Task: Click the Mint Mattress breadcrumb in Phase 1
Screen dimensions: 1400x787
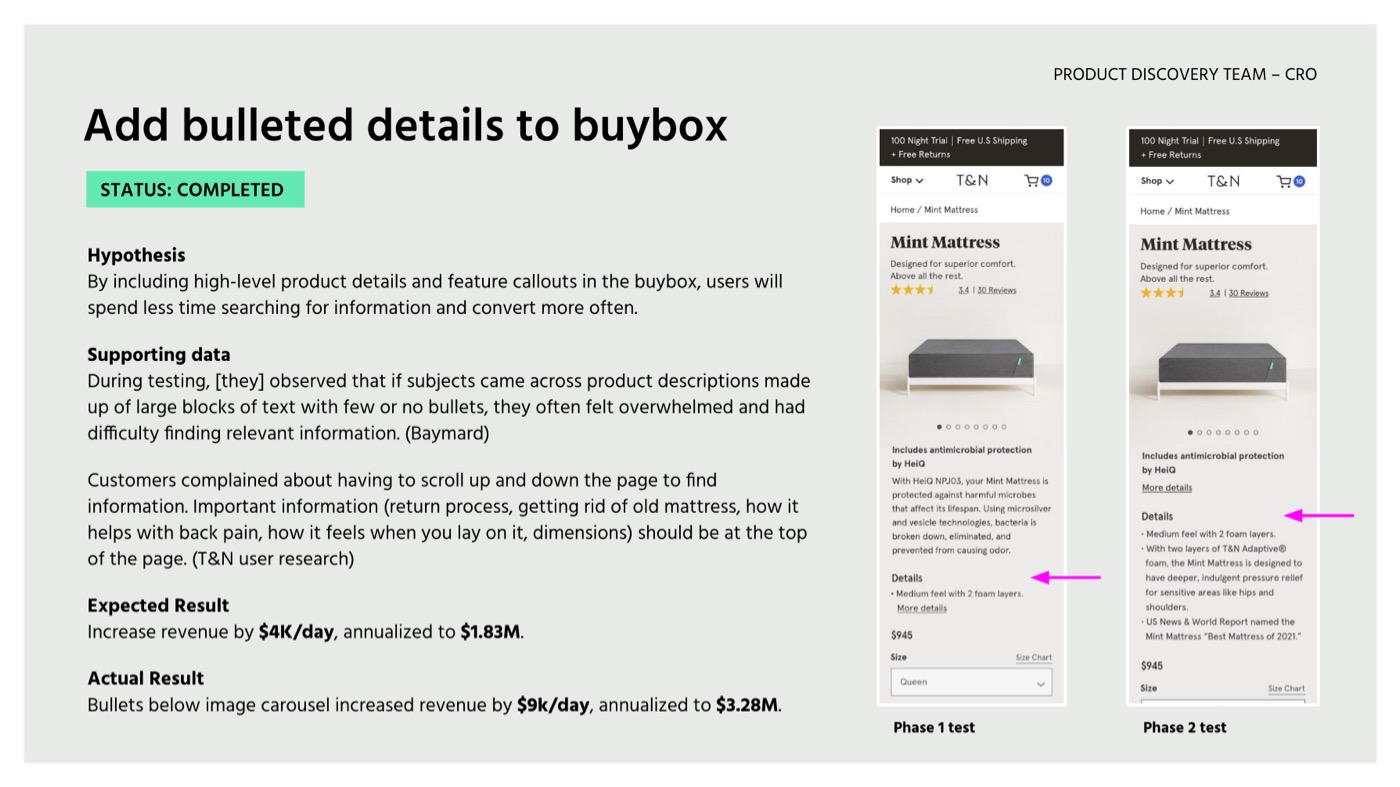Action: tap(951, 210)
